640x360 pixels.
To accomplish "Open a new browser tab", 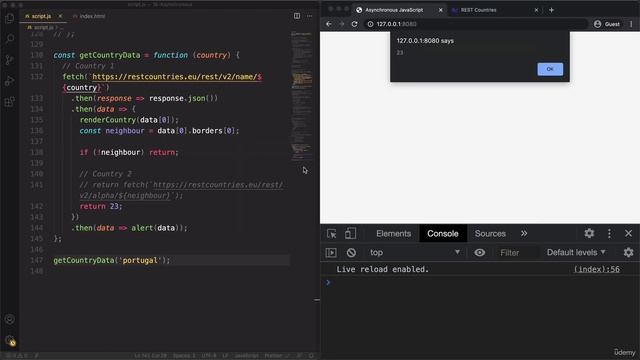I will [551, 10].
